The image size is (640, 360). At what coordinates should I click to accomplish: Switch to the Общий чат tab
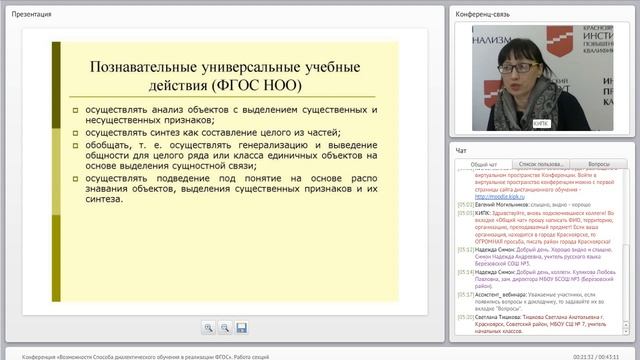coord(484,164)
